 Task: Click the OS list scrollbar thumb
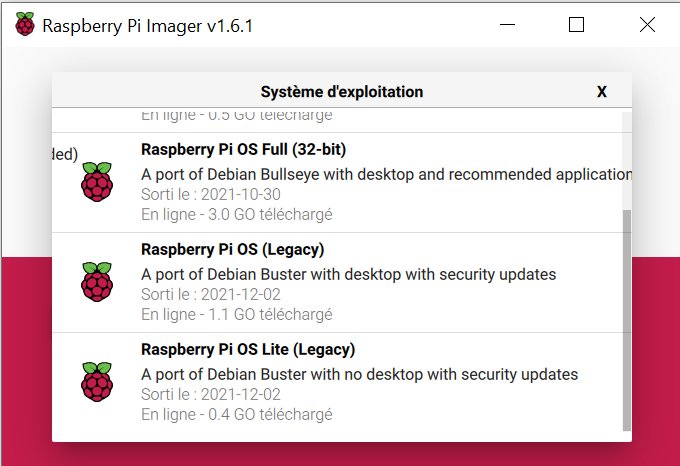click(x=627, y=320)
